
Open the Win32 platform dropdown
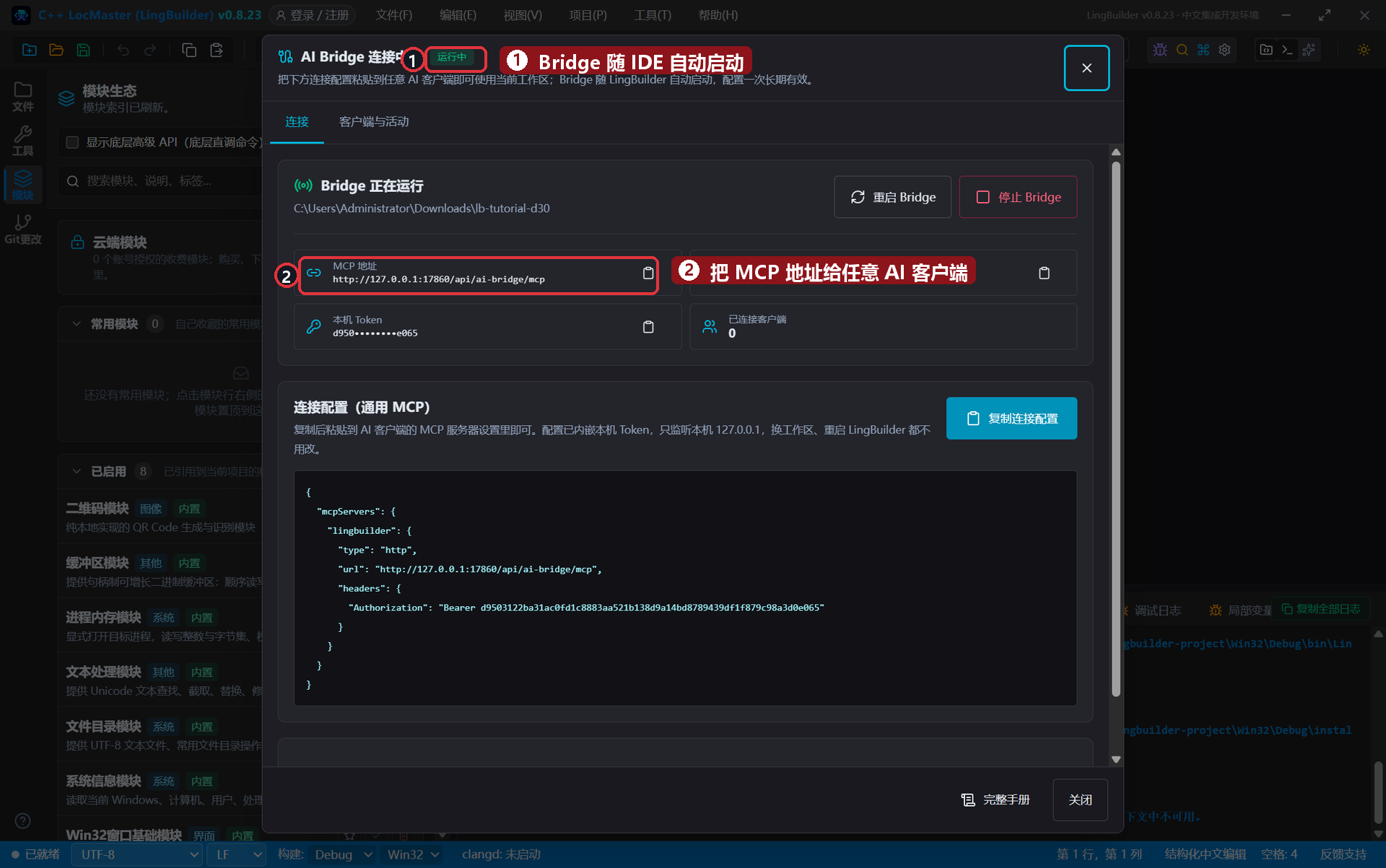click(x=413, y=854)
